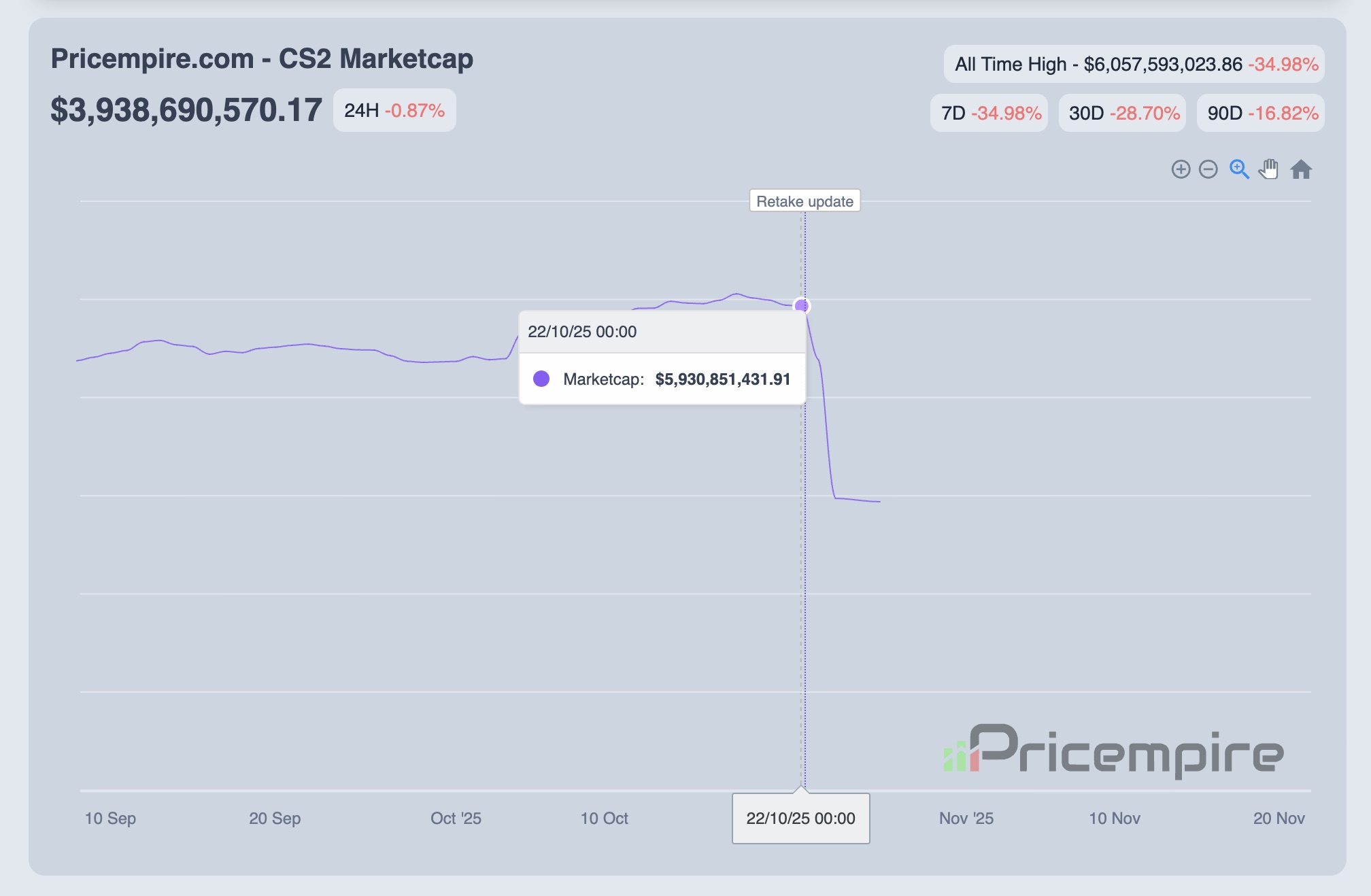Click the highlighted purple data point marker
This screenshot has height=896, width=1371.
point(802,306)
